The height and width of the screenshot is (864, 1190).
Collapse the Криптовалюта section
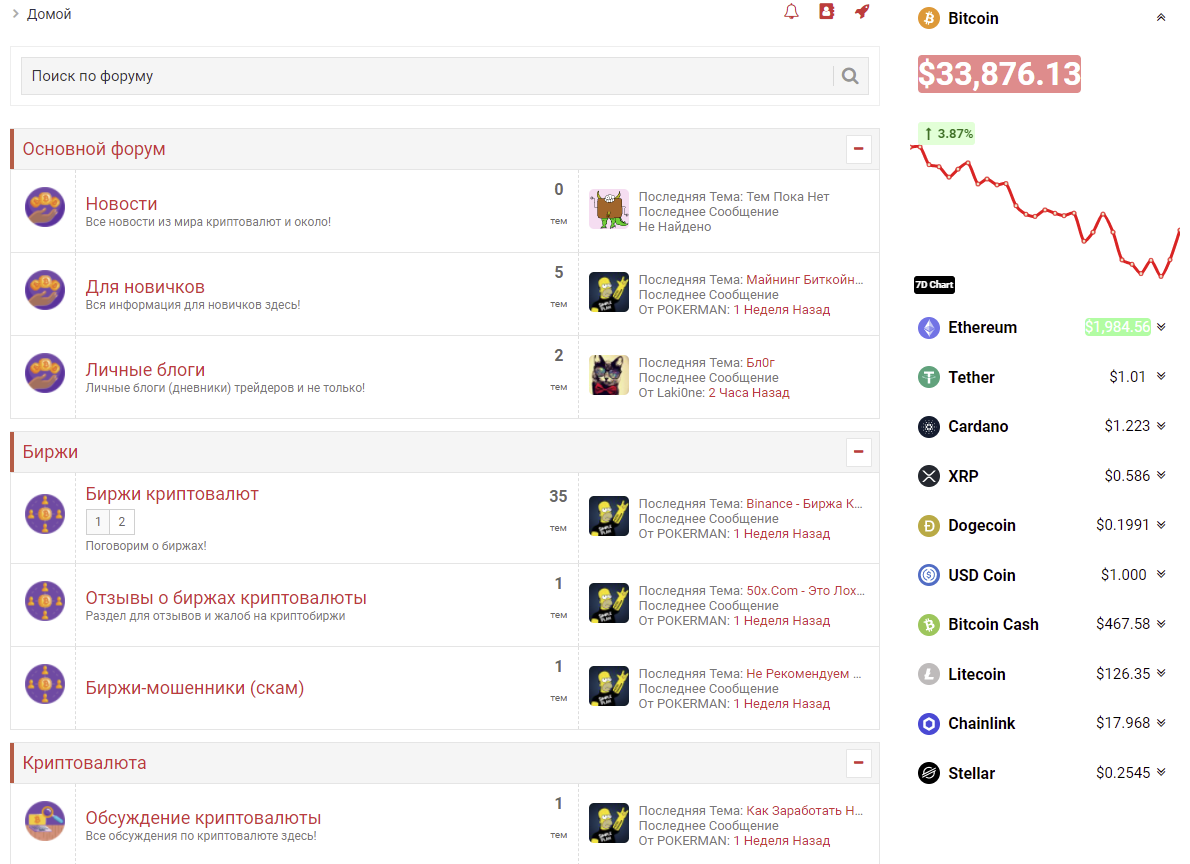[858, 763]
